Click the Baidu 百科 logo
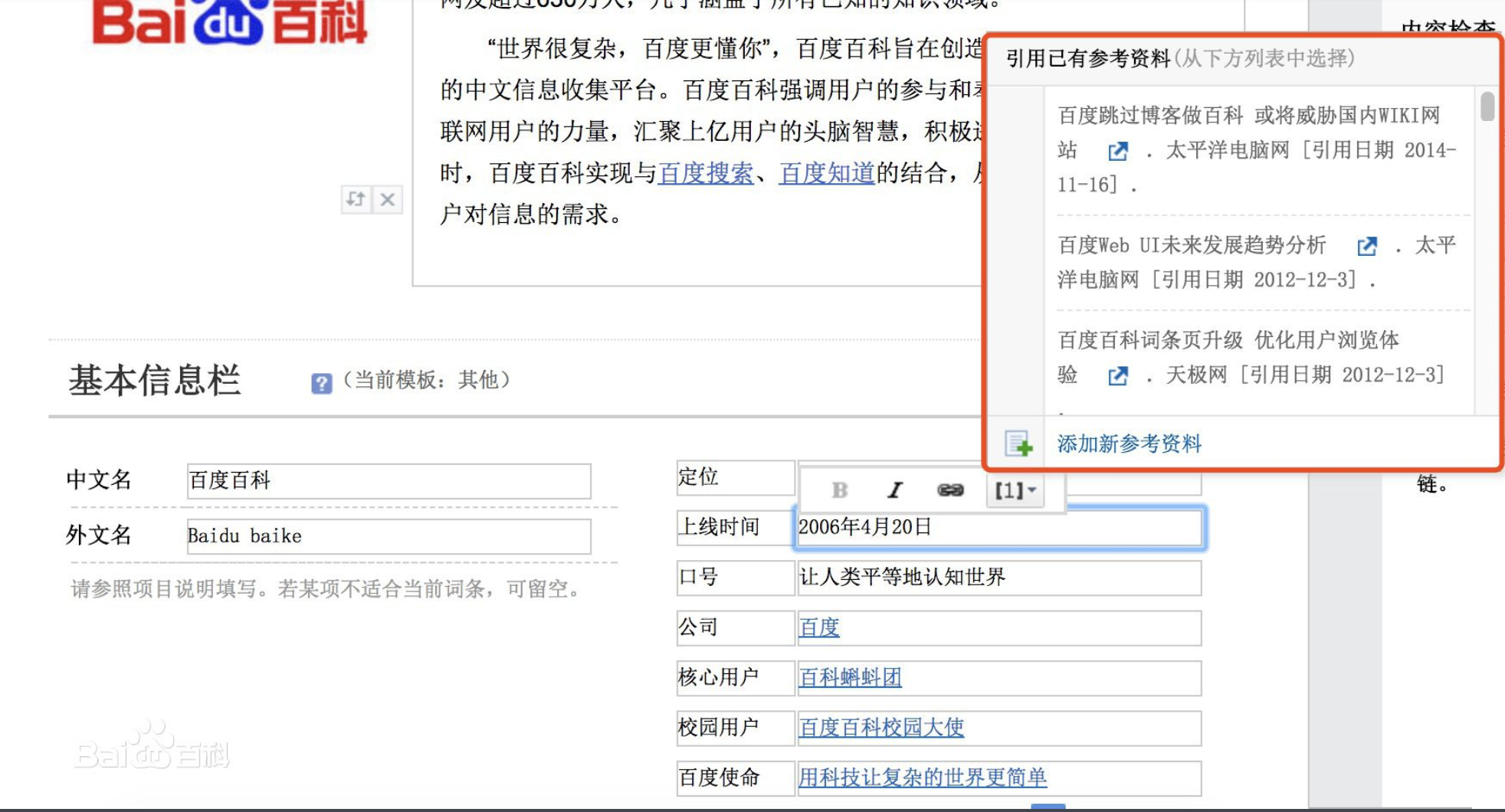Image resolution: width=1505 pixels, height=812 pixels. pos(230,21)
